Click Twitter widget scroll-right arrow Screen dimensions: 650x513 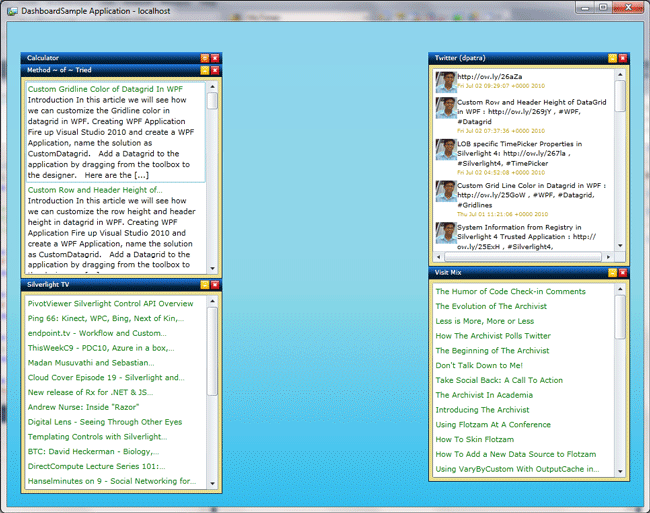(608, 257)
